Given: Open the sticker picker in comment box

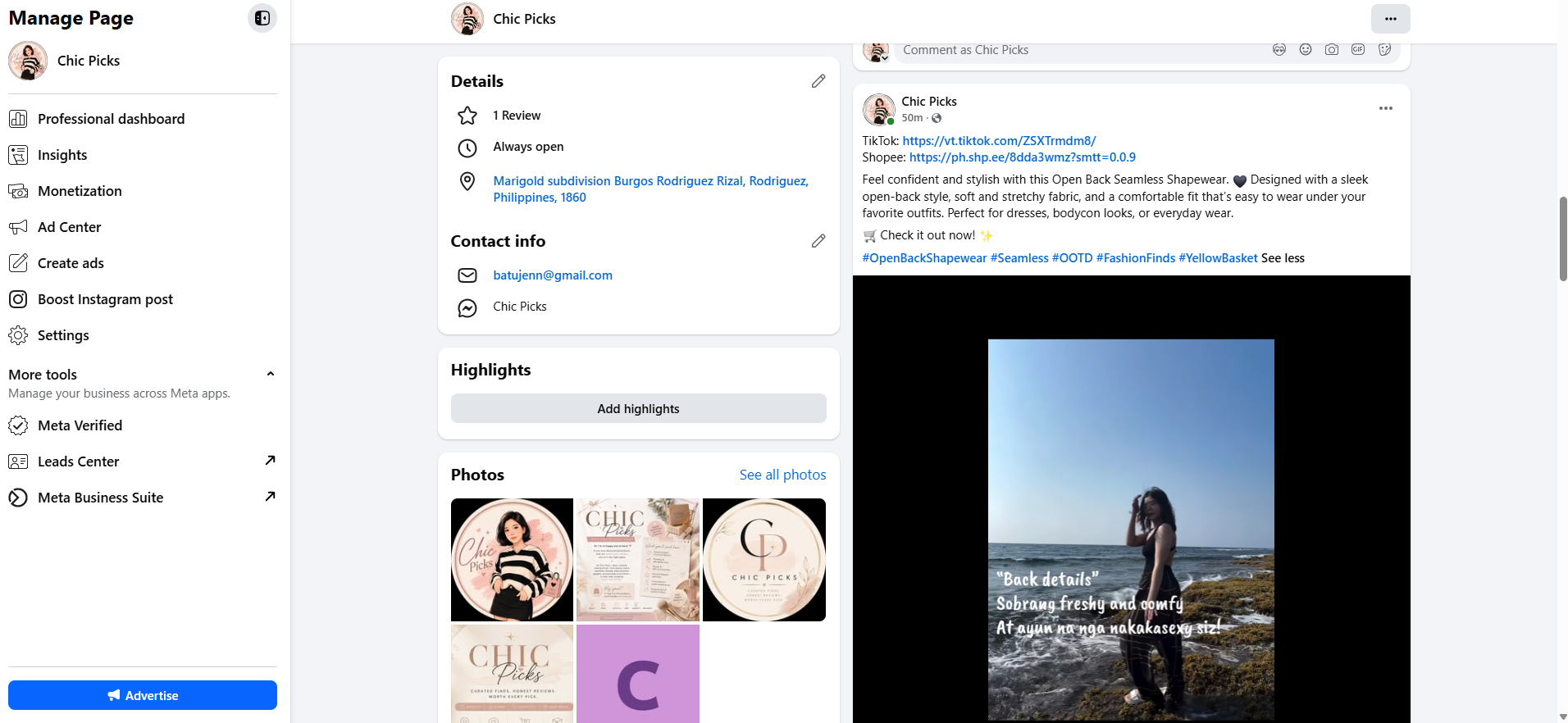Looking at the screenshot, I should (x=1384, y=50).
